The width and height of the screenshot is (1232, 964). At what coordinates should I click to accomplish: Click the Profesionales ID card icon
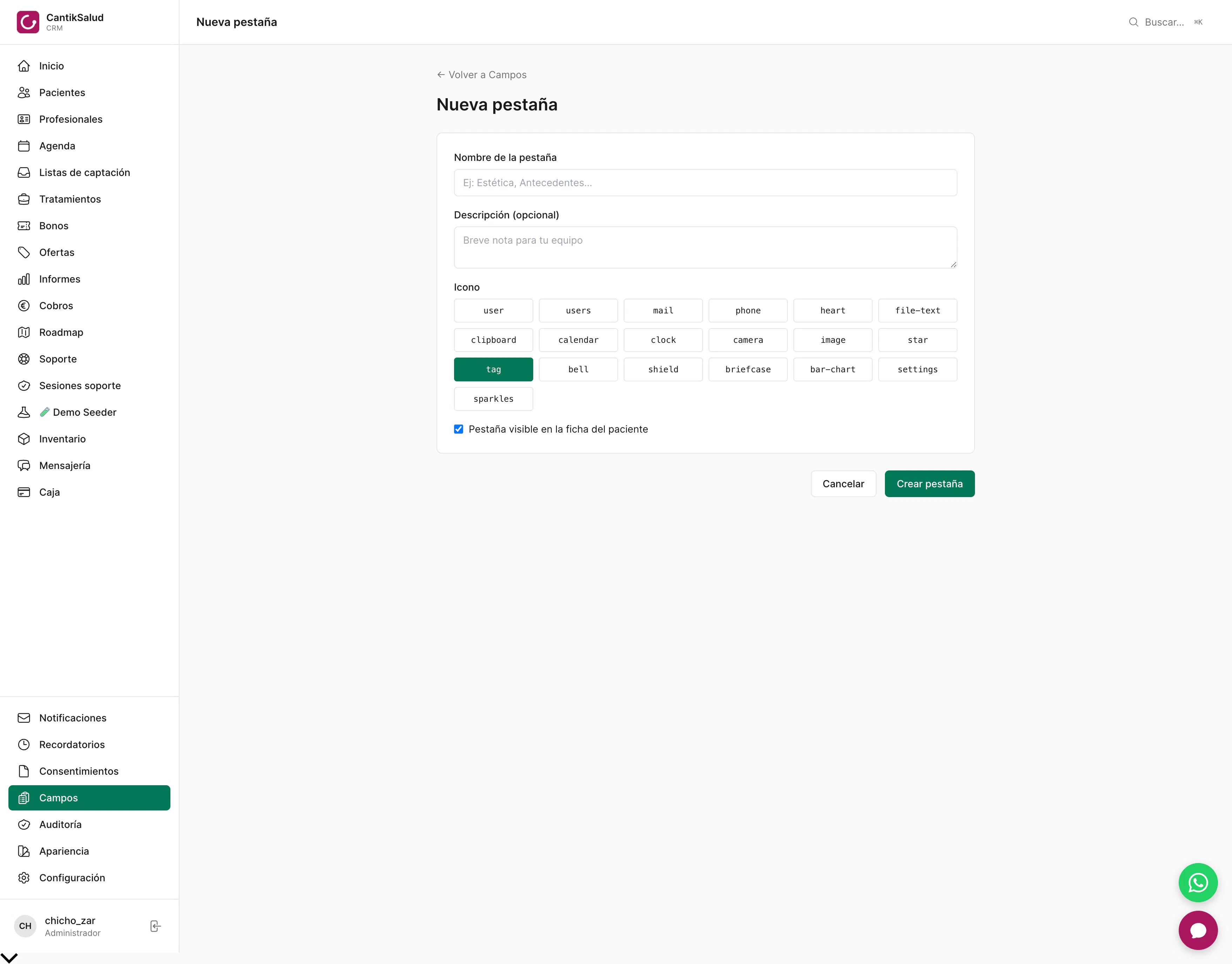(x=24, y=119)
